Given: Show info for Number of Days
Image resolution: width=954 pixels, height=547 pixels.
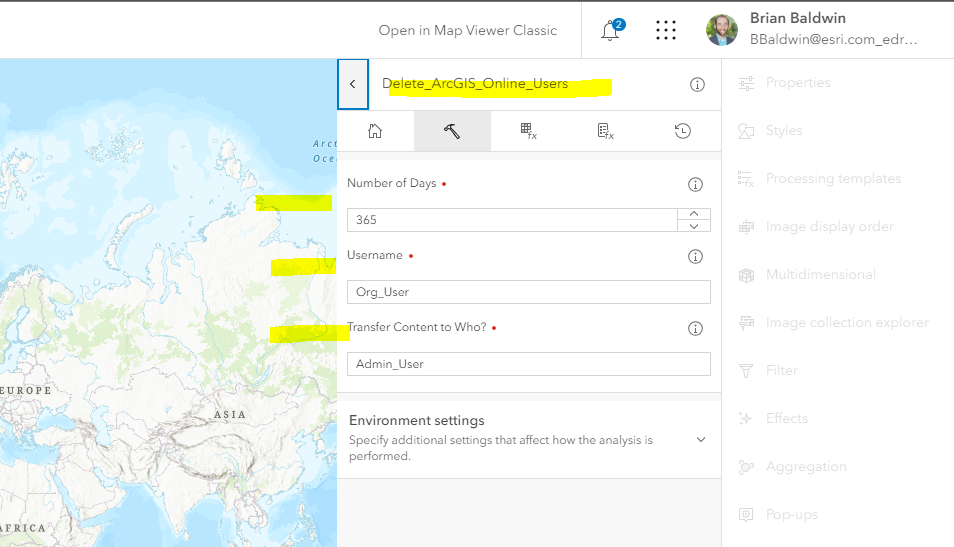Looking at the screenshot, I should tap(695, 184).
